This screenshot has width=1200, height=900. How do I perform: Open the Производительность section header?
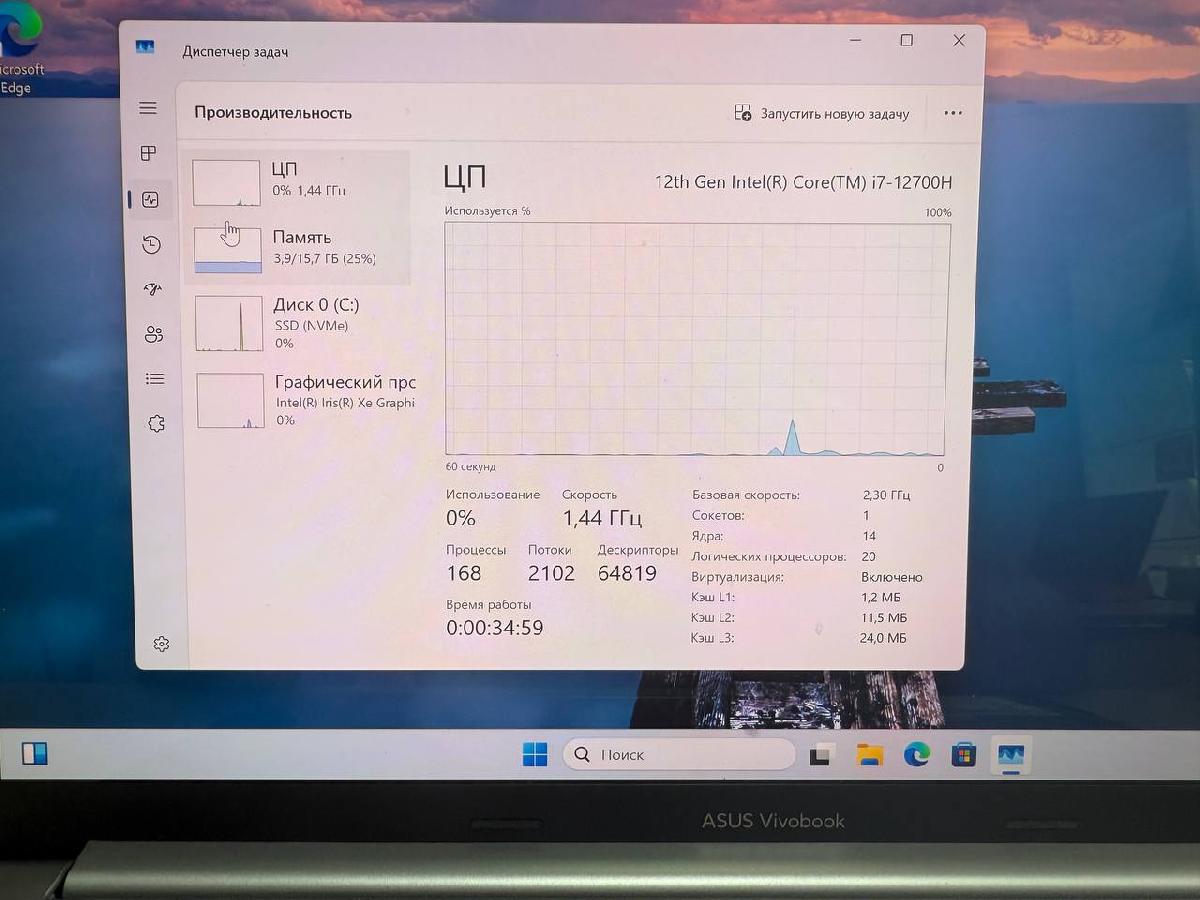point(273,113)
